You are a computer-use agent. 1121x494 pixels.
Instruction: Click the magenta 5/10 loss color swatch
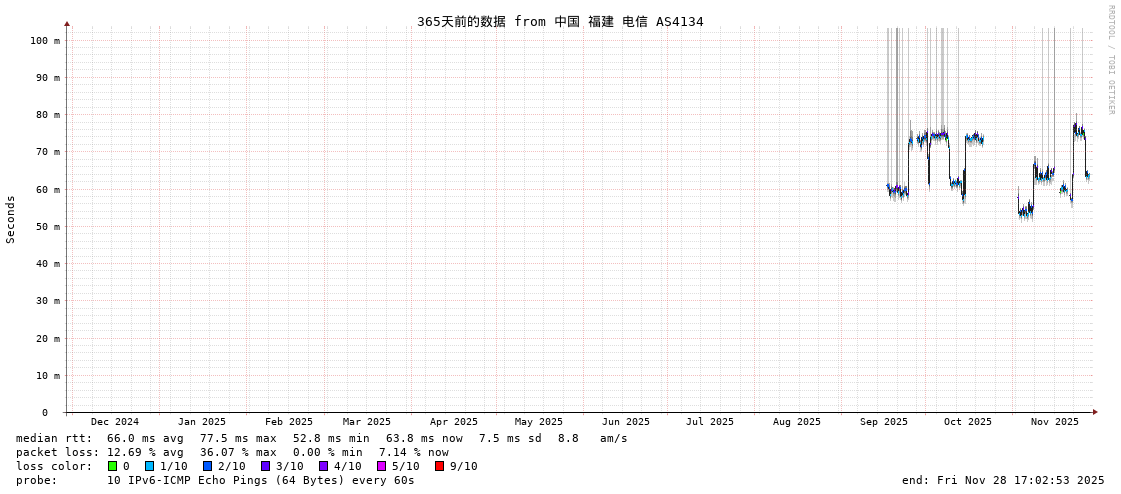point(381,466)
